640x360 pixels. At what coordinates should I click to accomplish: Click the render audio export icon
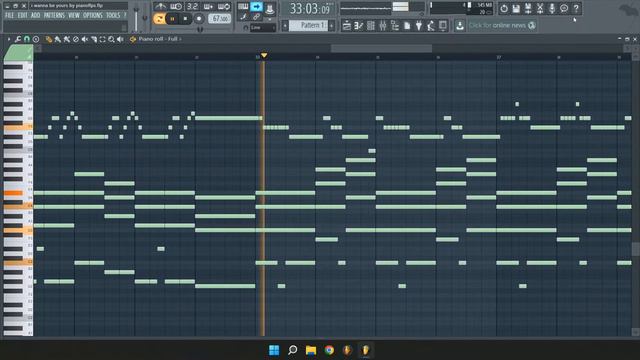click(528, 8)
